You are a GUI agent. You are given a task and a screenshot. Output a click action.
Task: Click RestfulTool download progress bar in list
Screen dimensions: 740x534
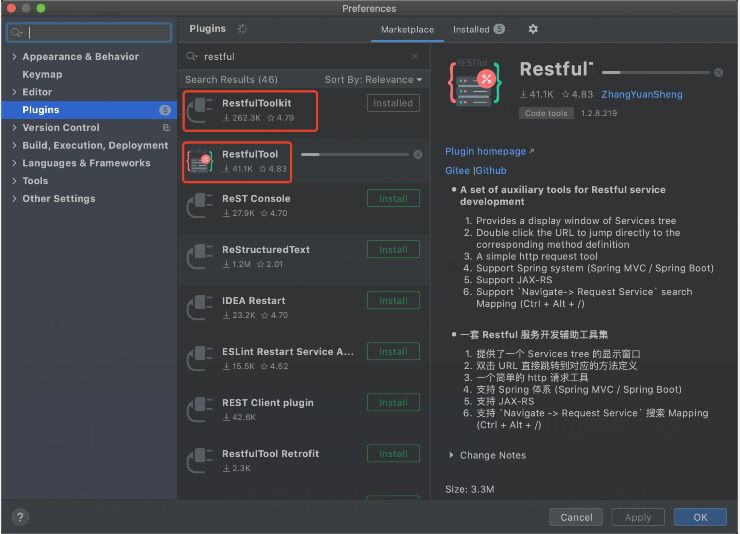(x=355, y=154)
